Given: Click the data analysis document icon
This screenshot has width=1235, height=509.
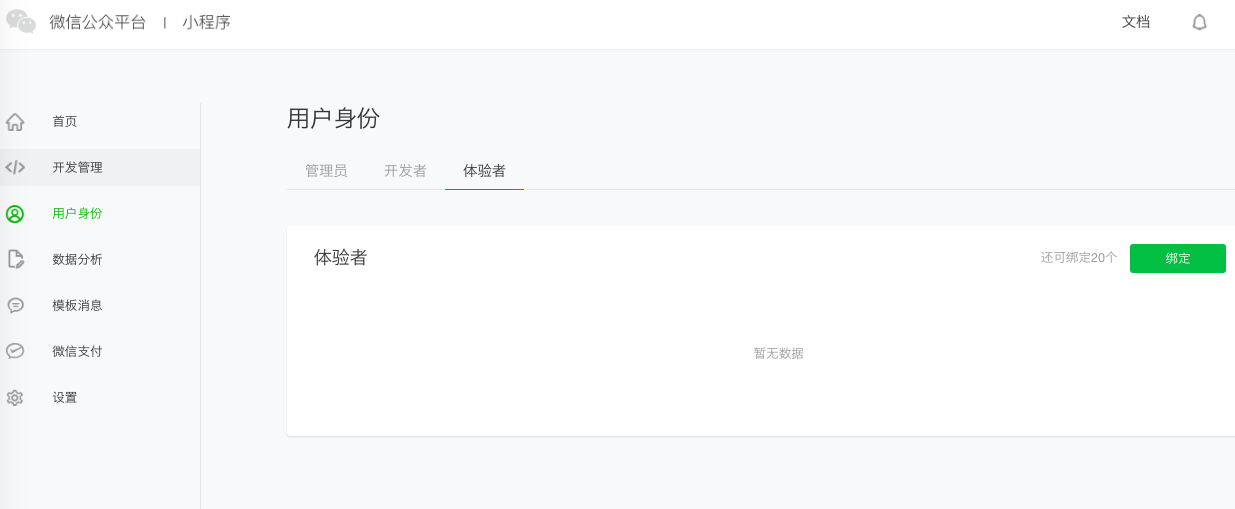Looking at the screenshot, I should [15, 260].
